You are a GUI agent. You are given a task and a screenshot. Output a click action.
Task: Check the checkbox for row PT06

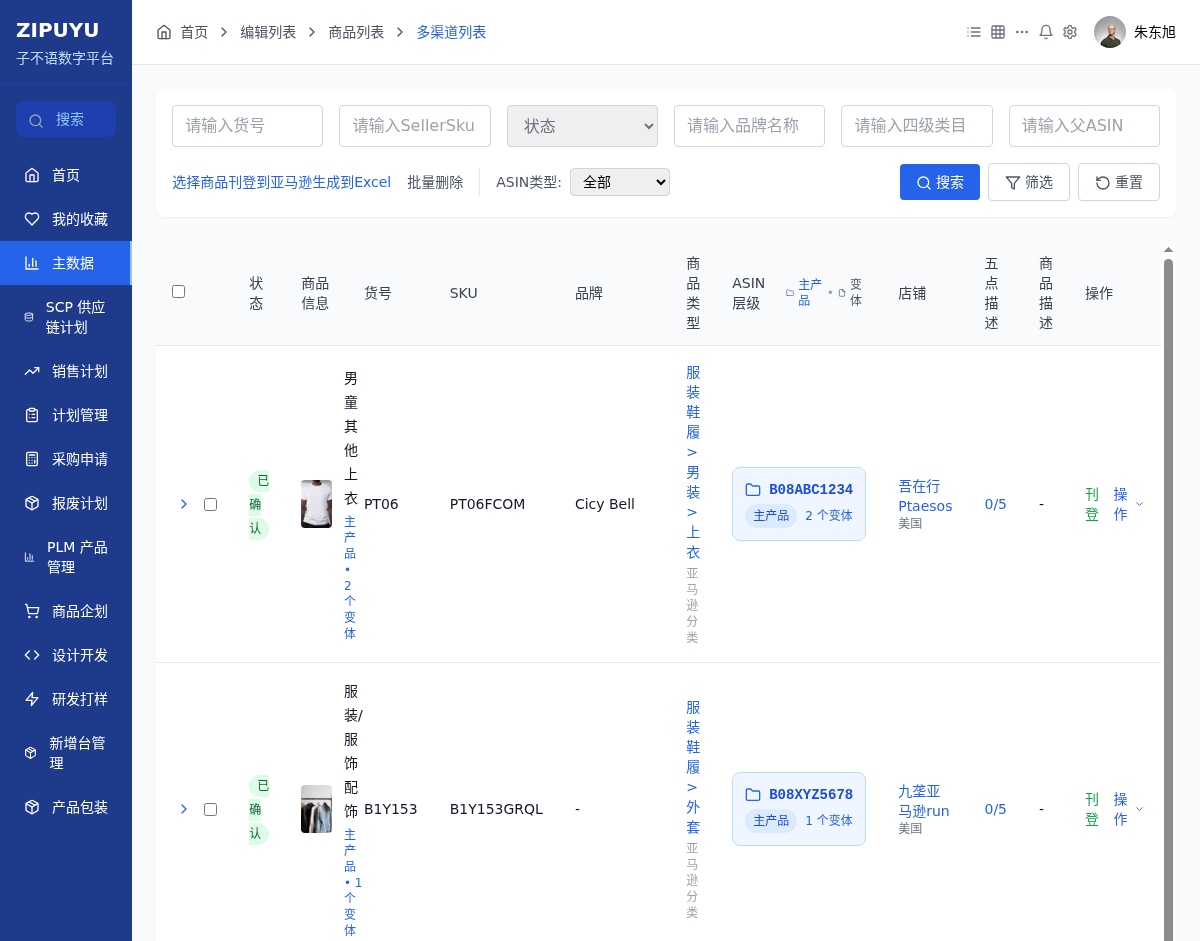[210, 504]
